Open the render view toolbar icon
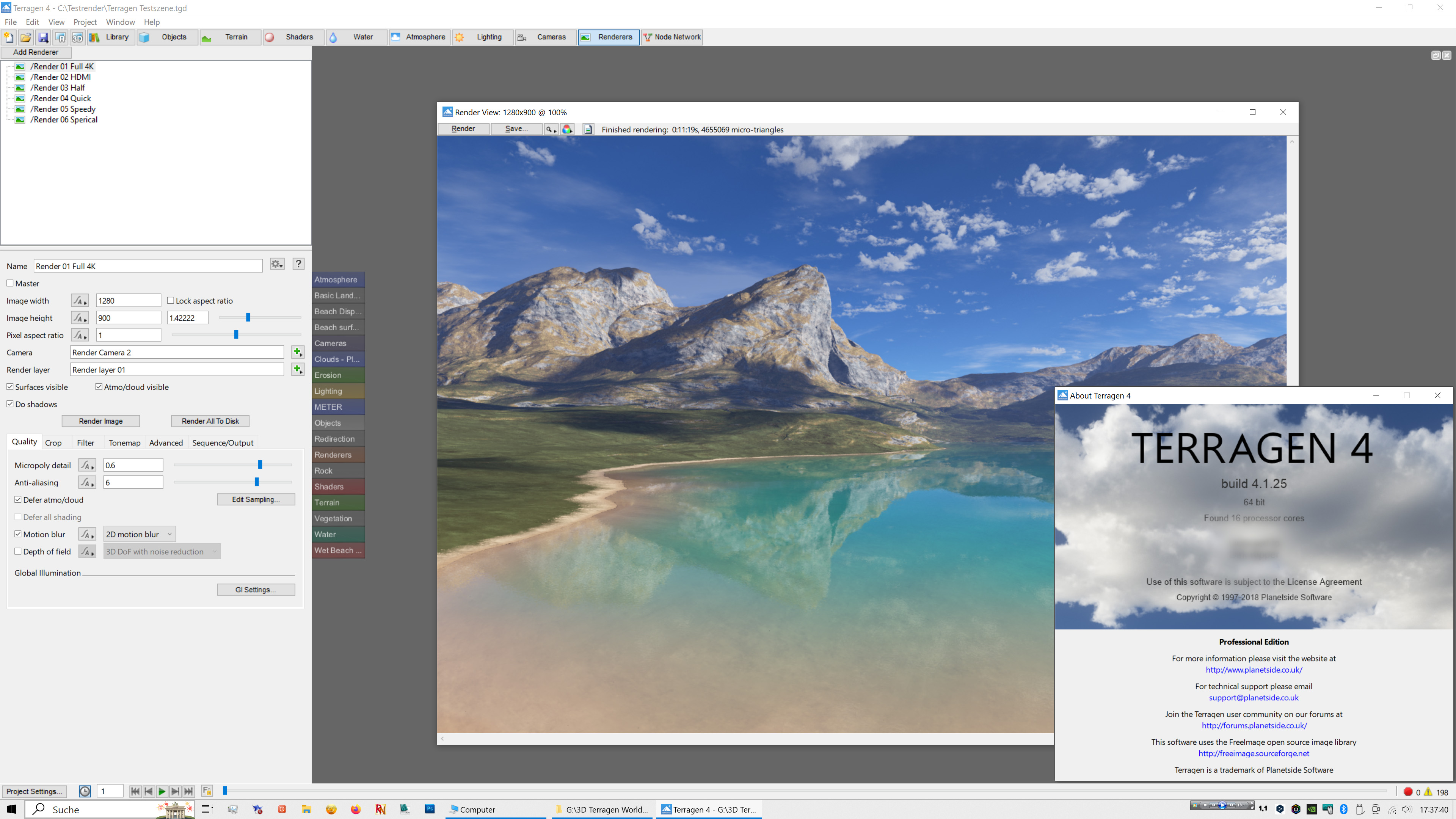This screenshot has height=819, width=1456. coord(60,37)
